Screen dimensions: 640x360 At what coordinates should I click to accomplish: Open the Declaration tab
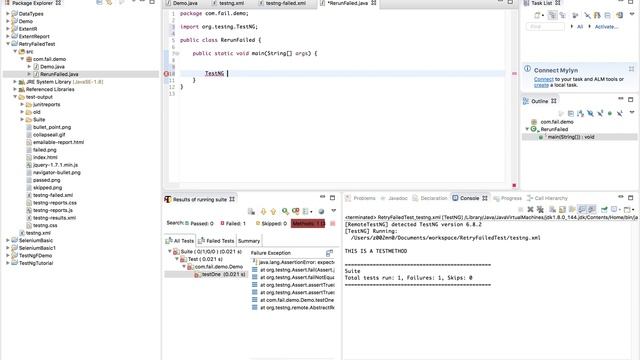point(433,198)
